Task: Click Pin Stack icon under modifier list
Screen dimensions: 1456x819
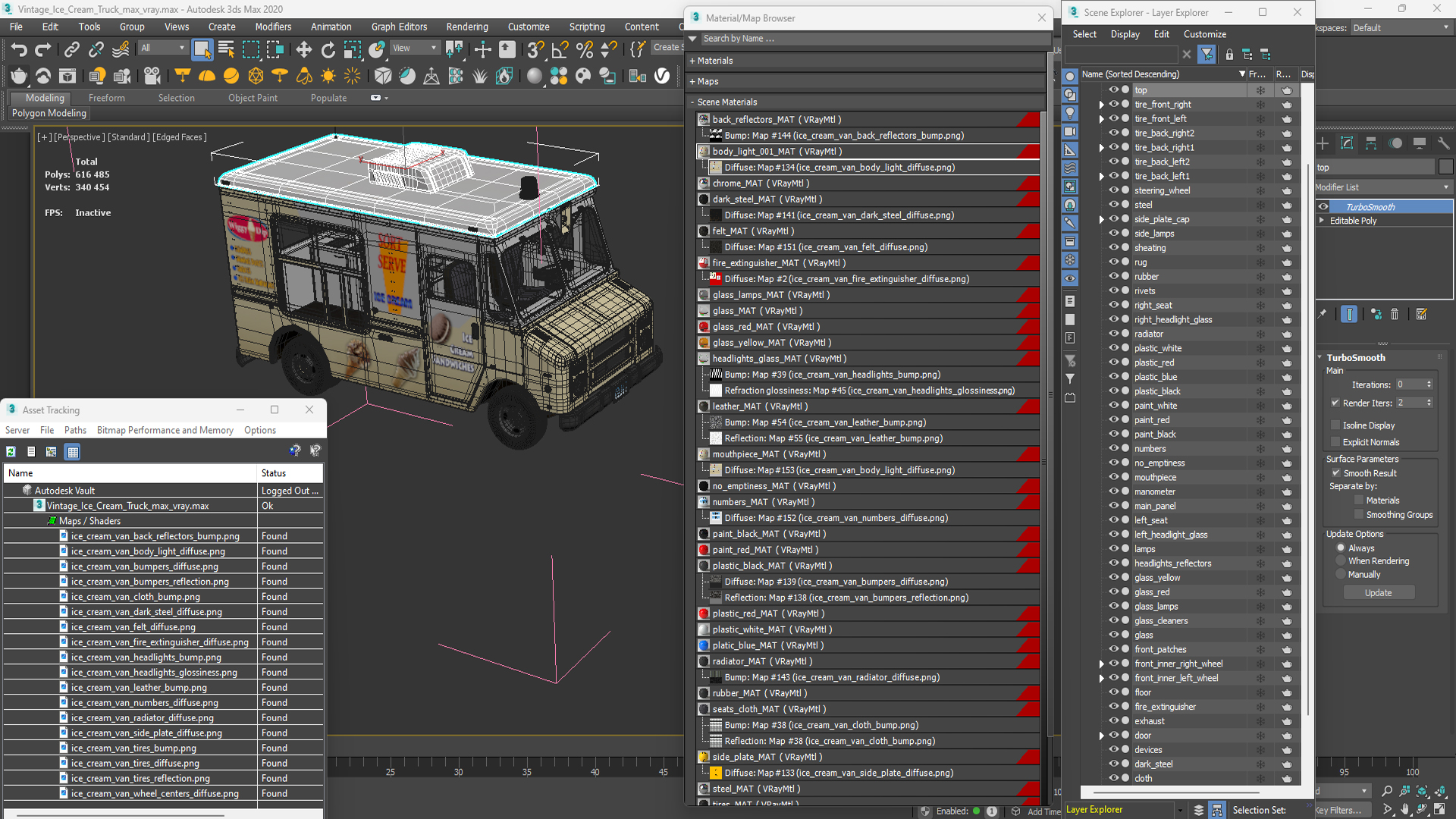Action: pos(1323,314)
